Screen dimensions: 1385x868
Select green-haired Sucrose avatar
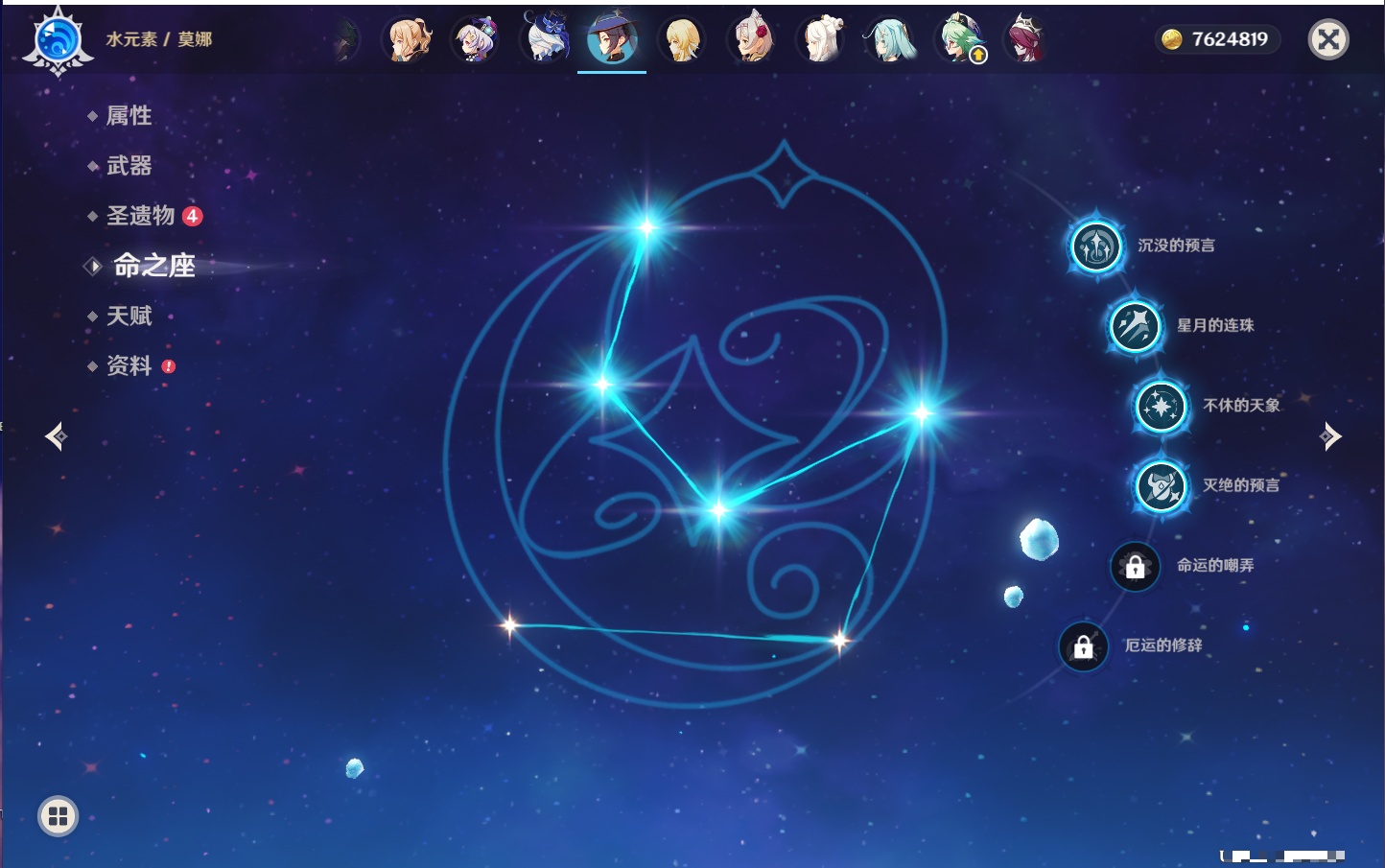(x=959, y=39)
